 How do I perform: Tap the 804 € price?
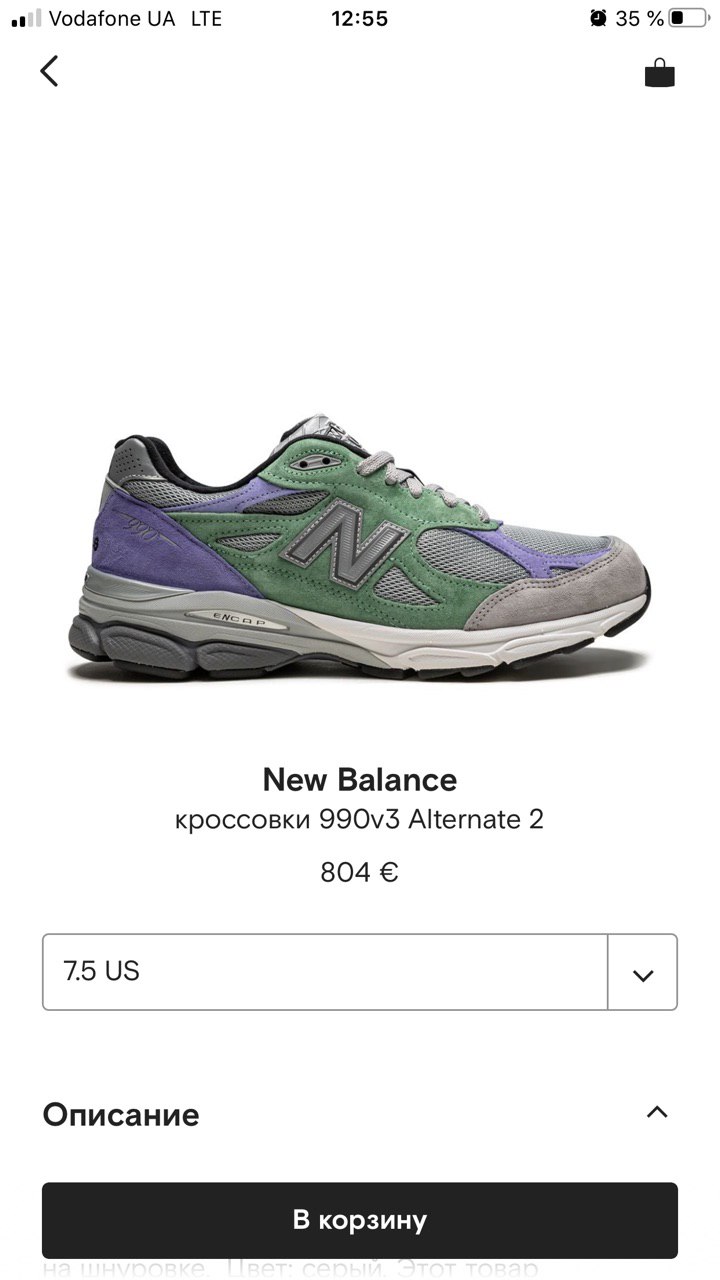360,872
